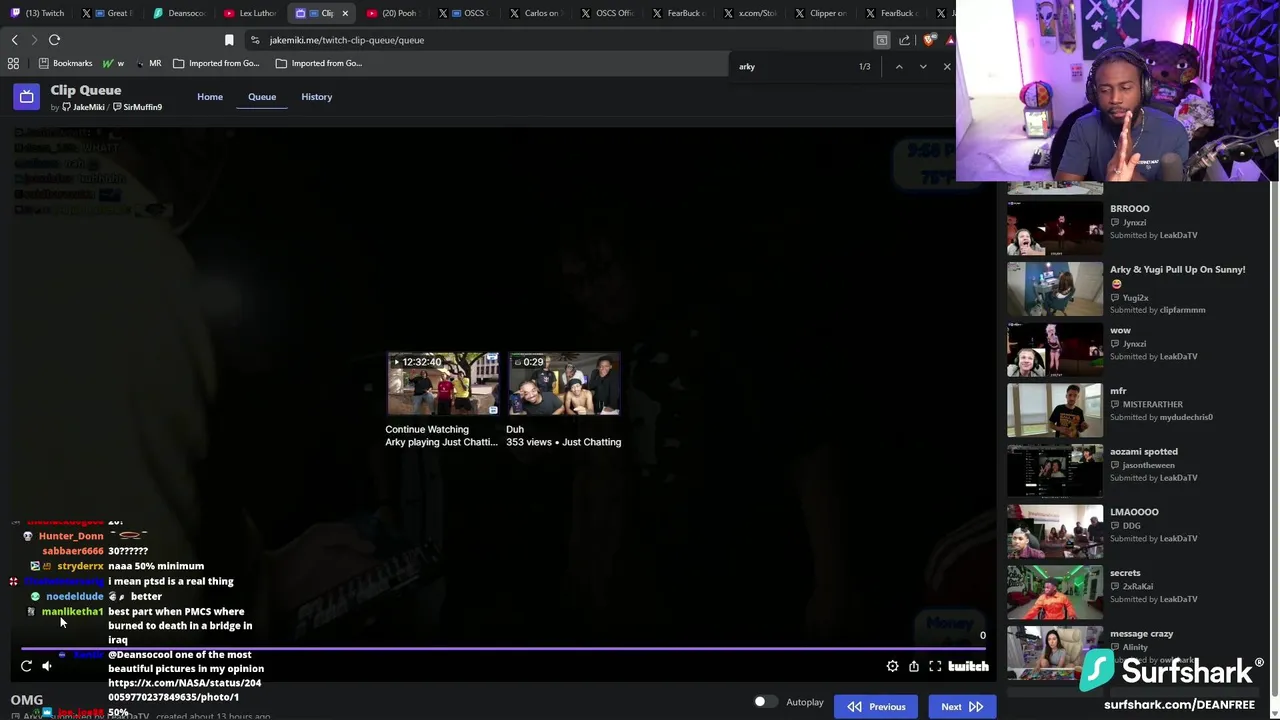Open the MR bookmark
Image resolution: width=1280 pixels, height=720 pixels.
149,63
